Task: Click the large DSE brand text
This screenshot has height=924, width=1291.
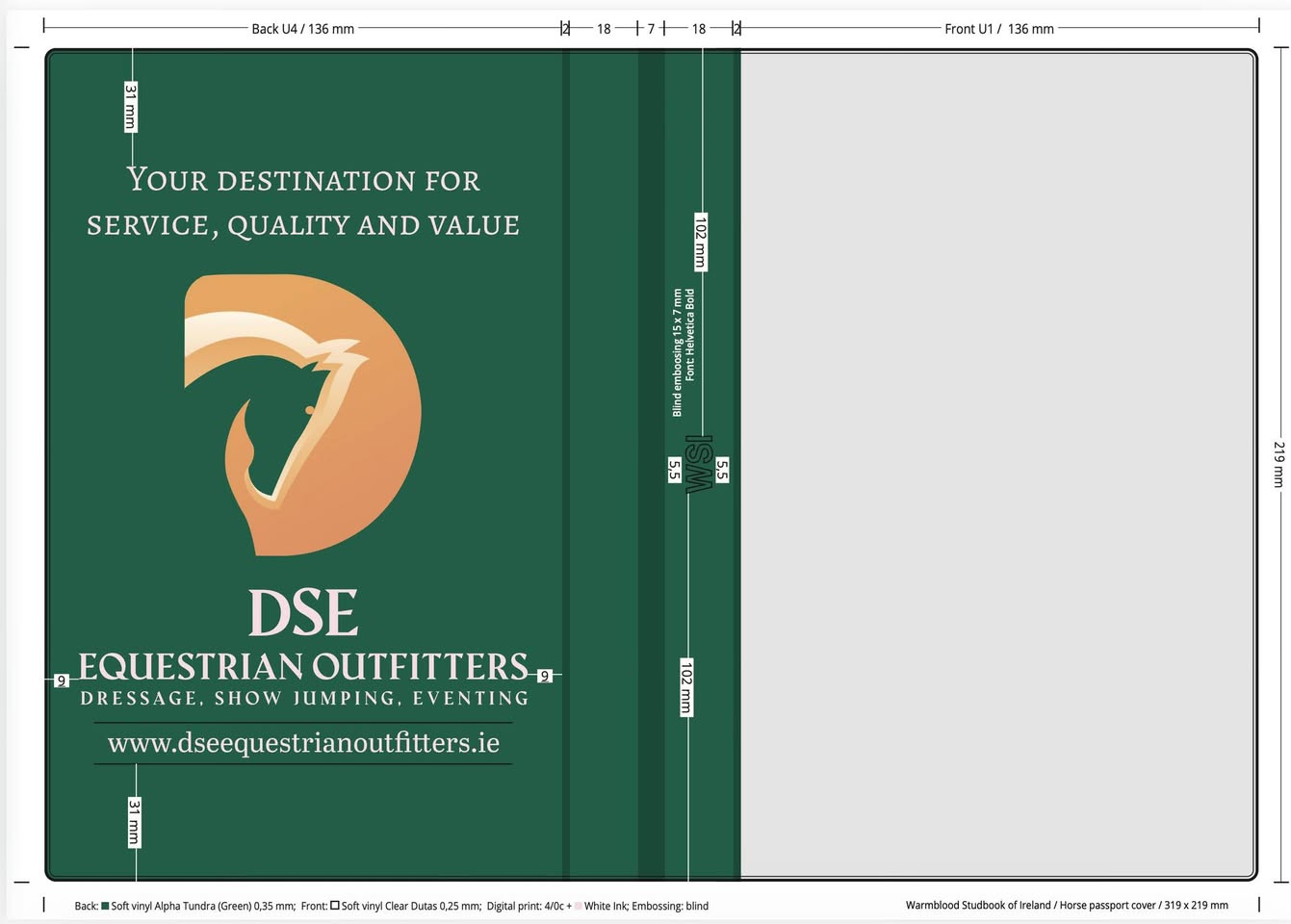Action: pyautogui.click(x=303, y=613)
